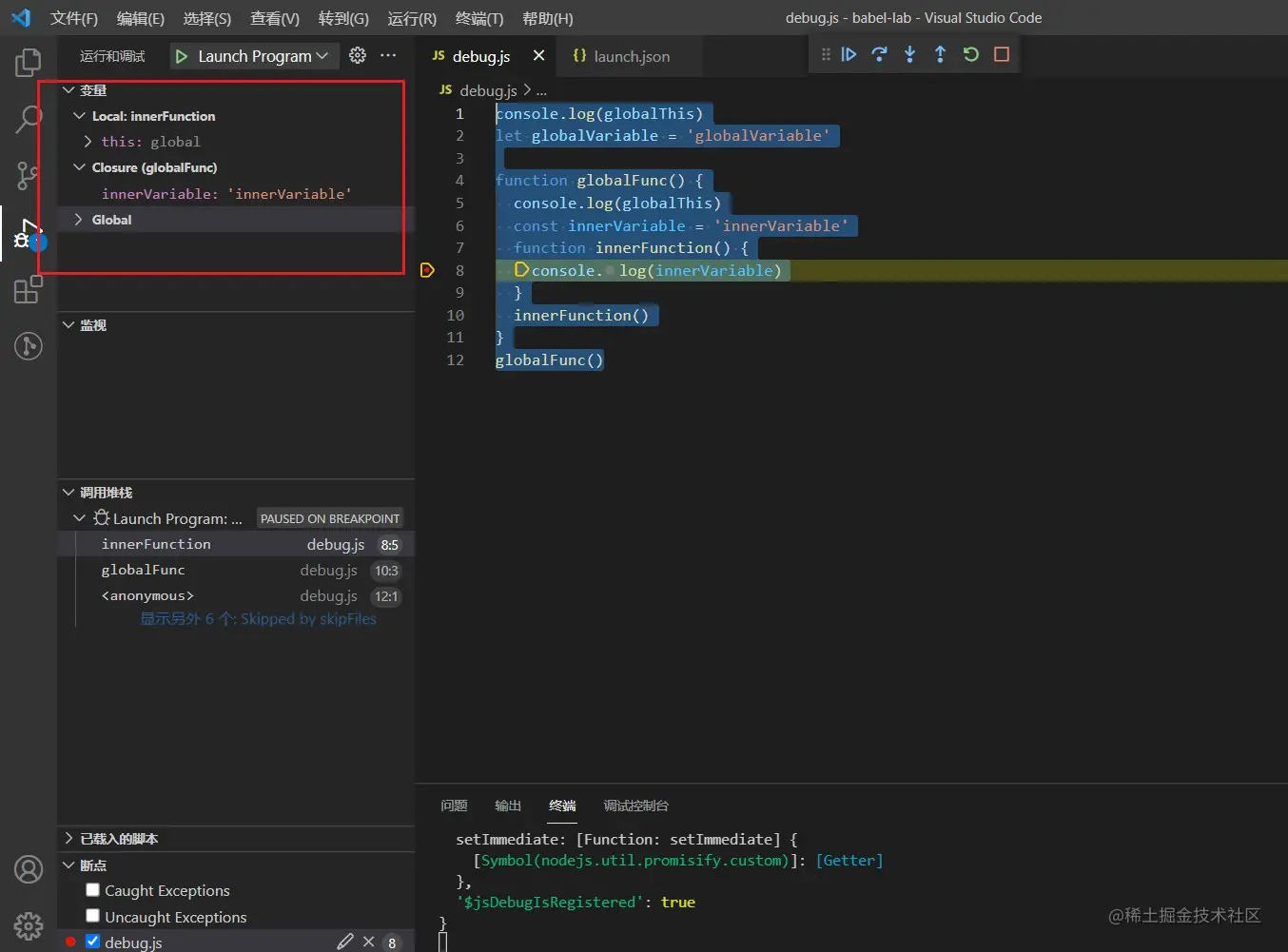Open the debug view more actions menu

pos(388,55)
